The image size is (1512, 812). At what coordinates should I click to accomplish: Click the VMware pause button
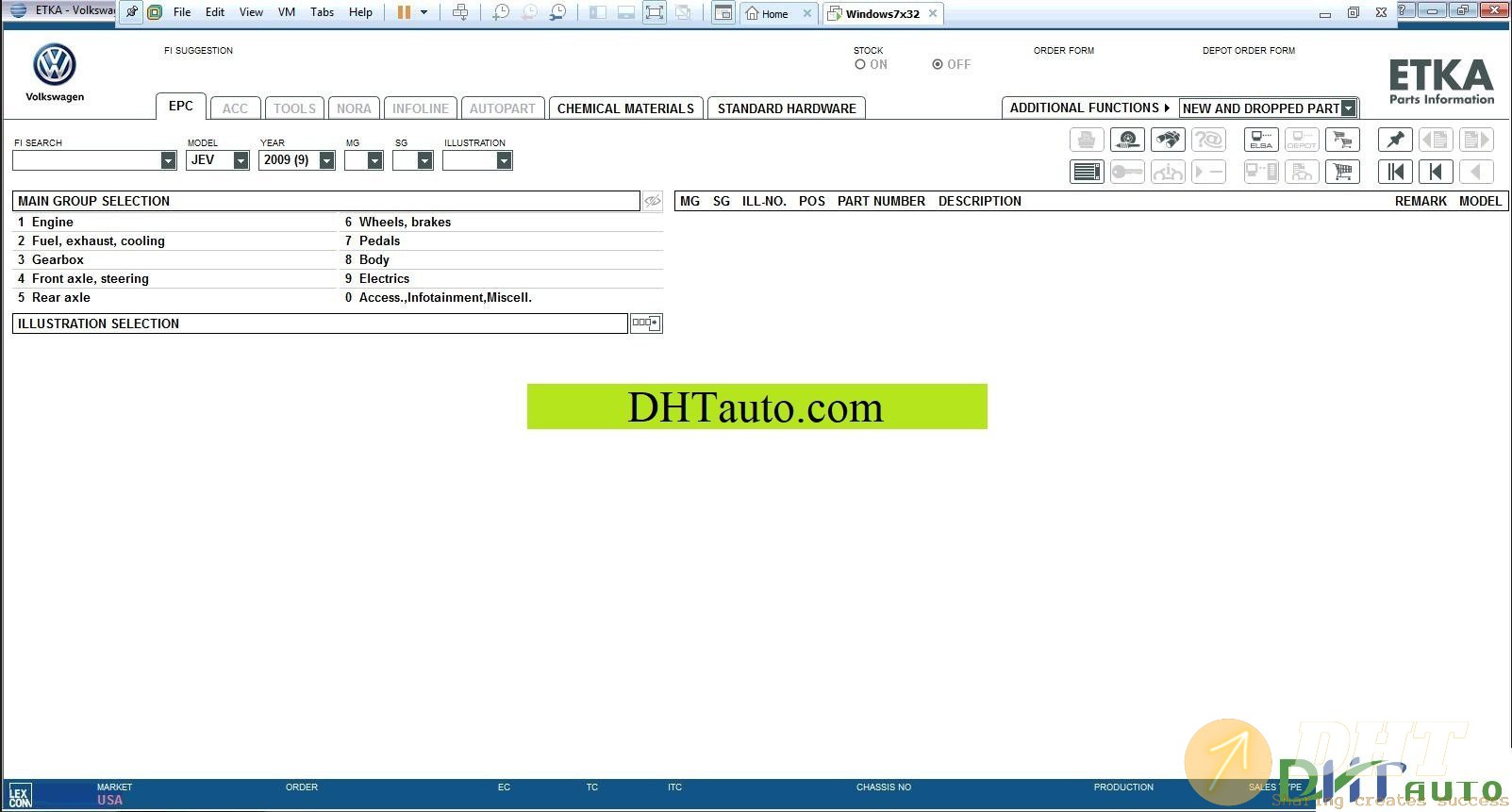pos(404,12)
